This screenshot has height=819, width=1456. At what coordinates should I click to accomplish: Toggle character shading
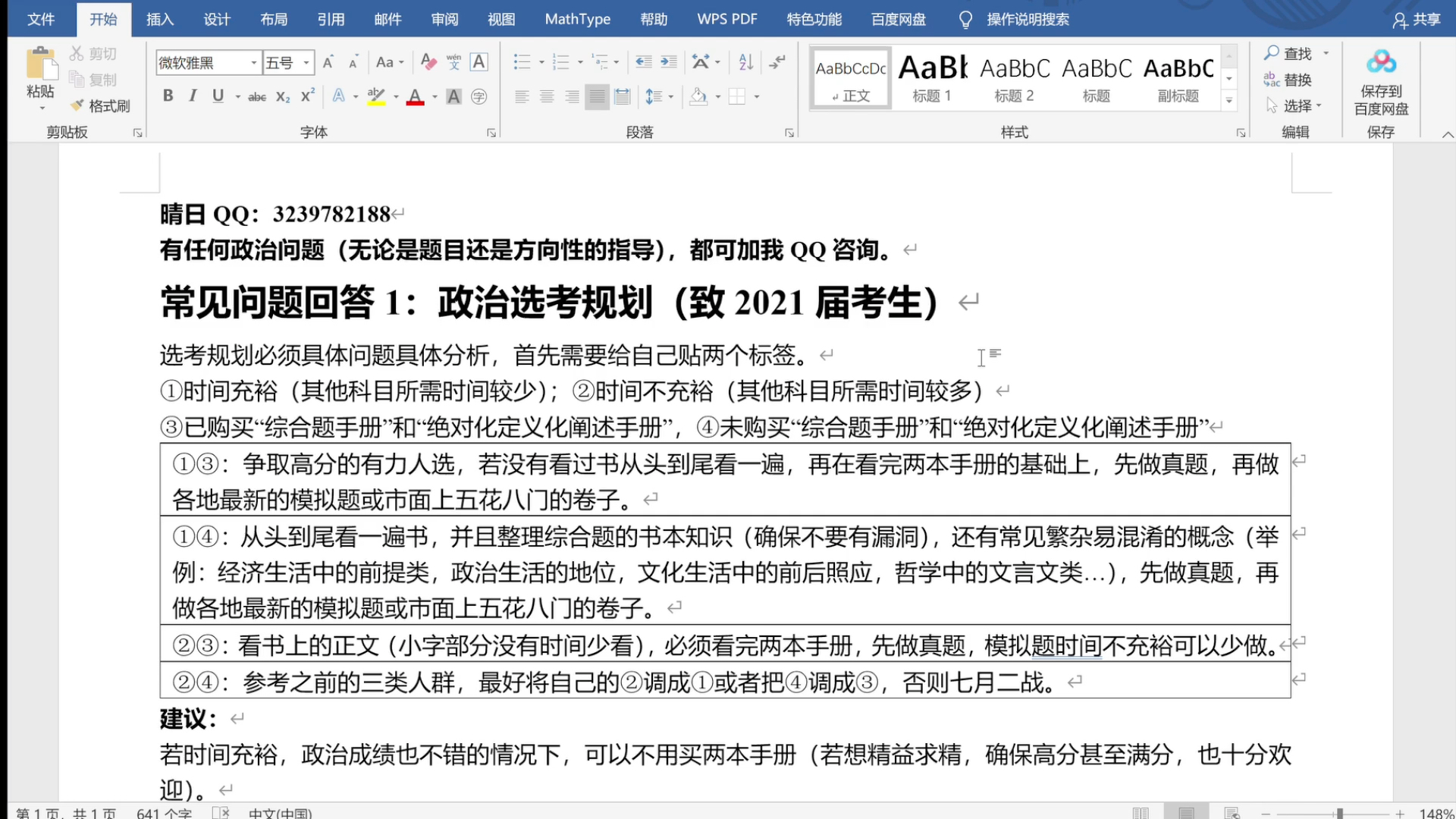[453, 96]
